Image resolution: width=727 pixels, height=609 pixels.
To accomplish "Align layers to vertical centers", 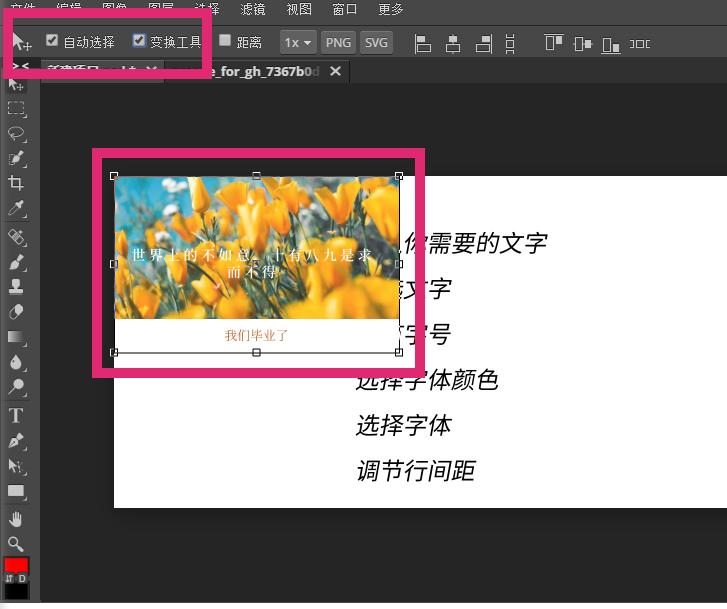I will coord(583,44).
